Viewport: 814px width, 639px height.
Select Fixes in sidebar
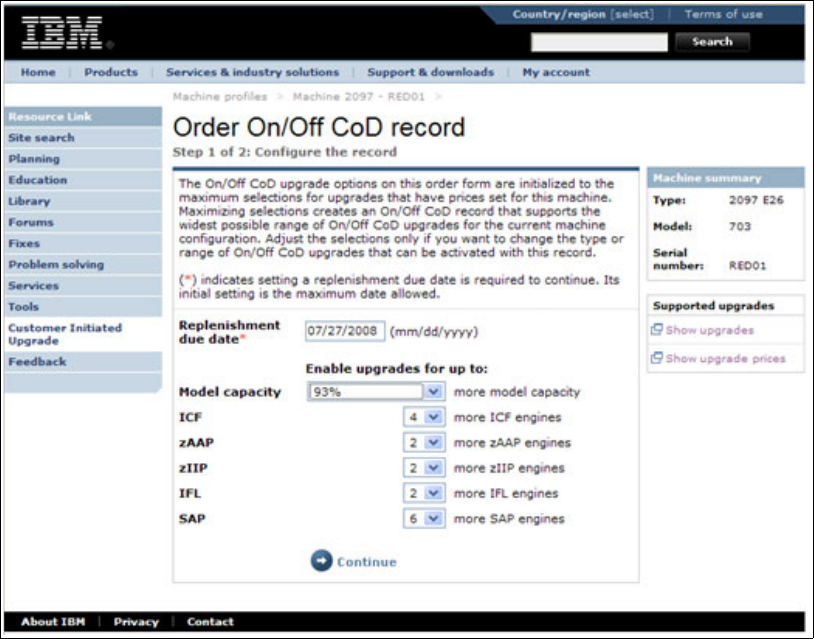point(83,243)
